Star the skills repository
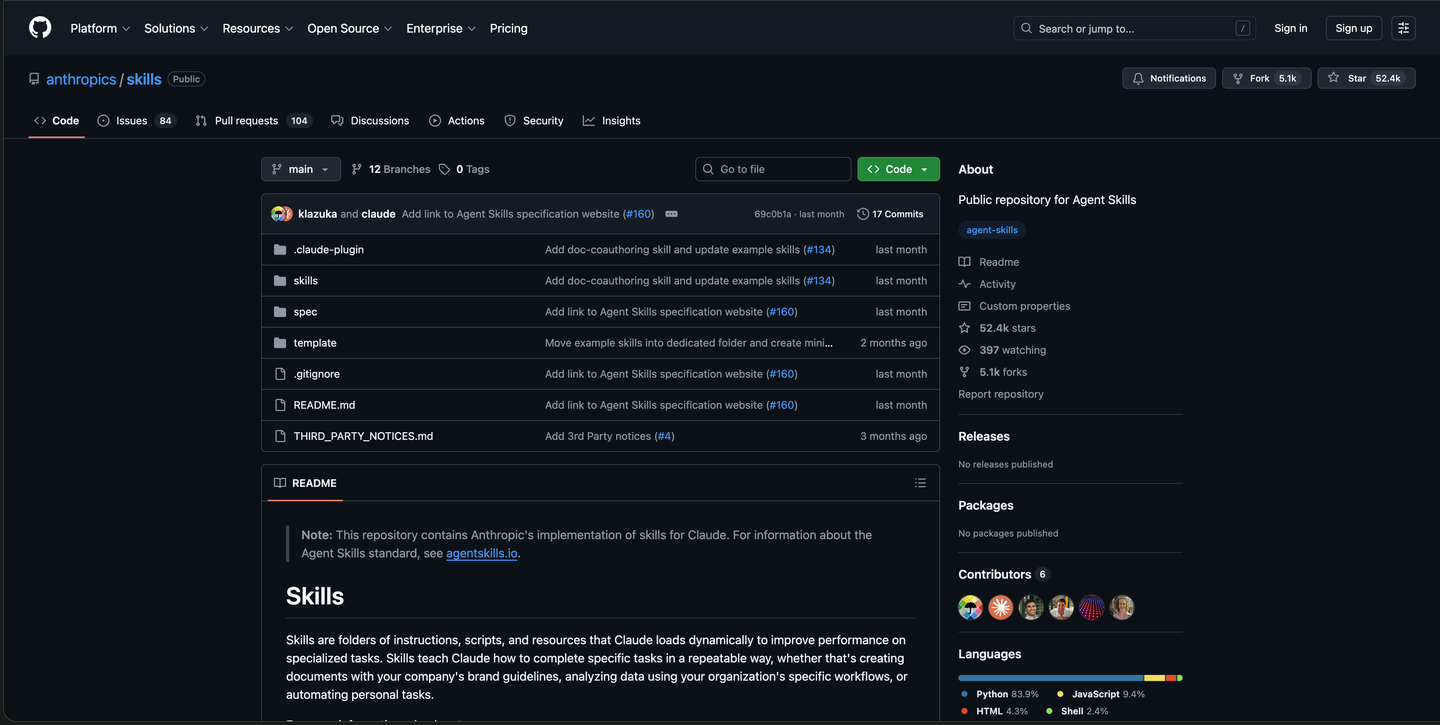The image size is (1440, 725). (1366, 78)
